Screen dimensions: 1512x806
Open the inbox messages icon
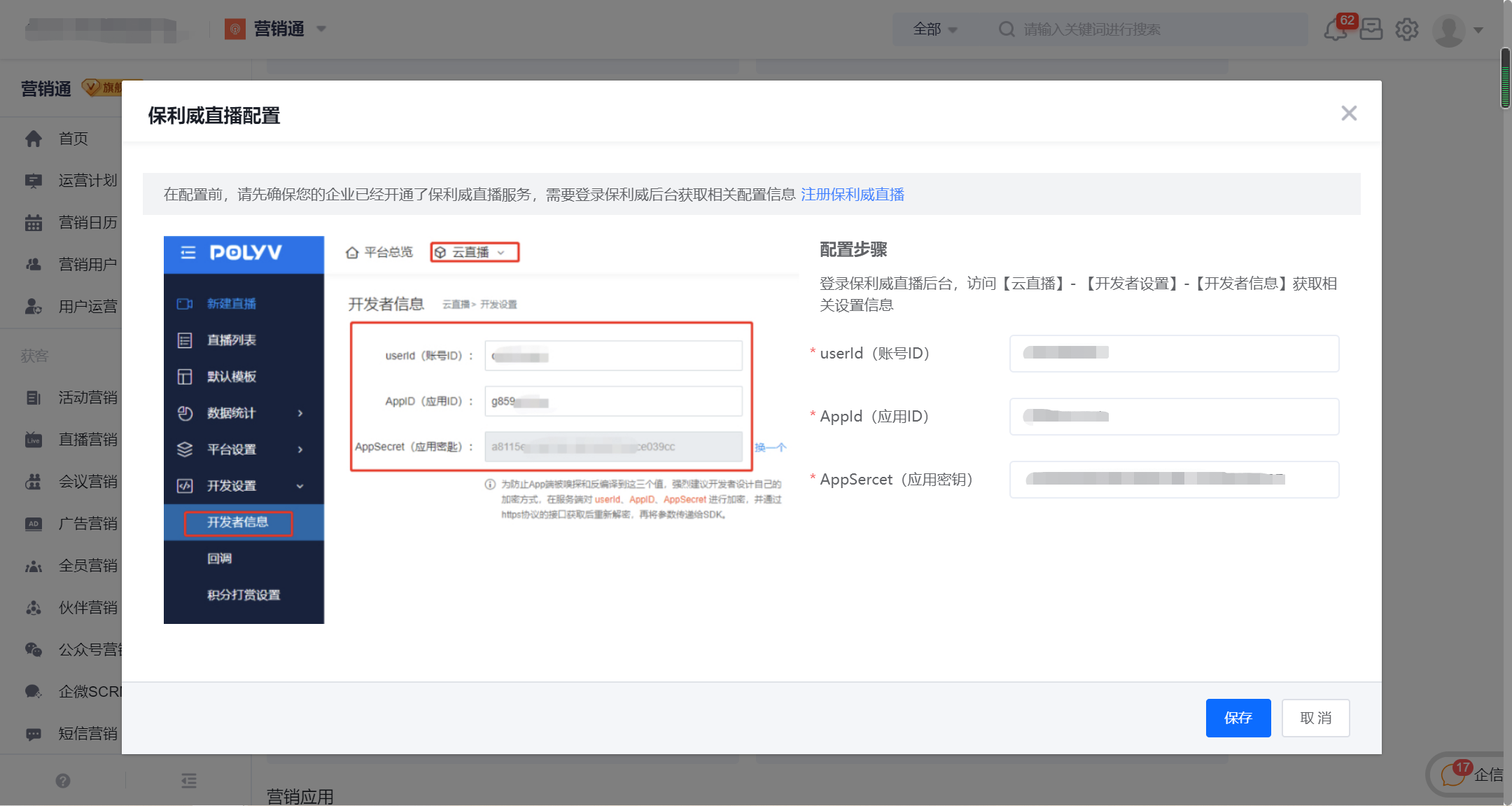(1371, 29)
